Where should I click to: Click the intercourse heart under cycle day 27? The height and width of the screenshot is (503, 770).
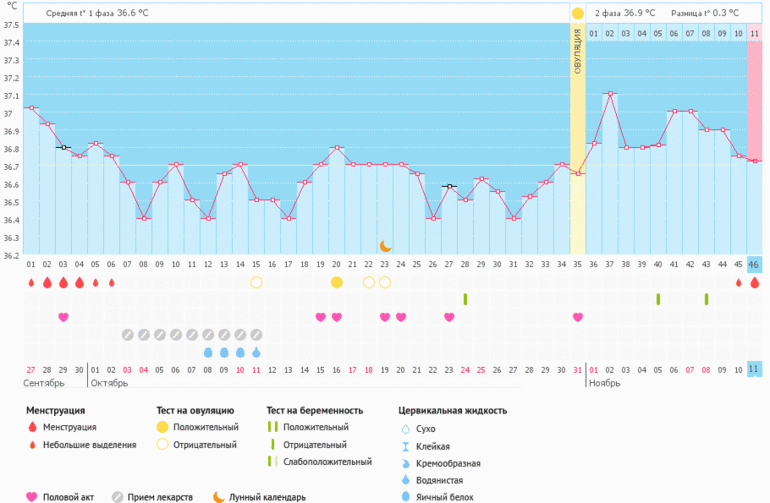point(449,317)
